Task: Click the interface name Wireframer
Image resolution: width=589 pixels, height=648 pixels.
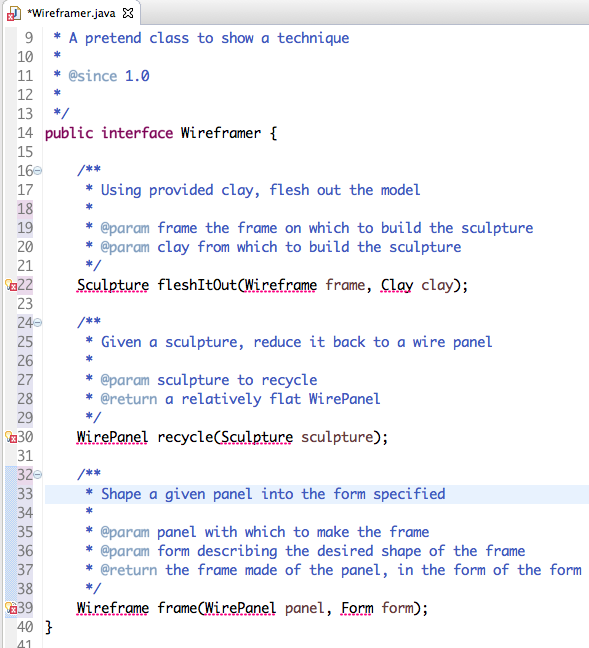Action: (x=221, y=133)
